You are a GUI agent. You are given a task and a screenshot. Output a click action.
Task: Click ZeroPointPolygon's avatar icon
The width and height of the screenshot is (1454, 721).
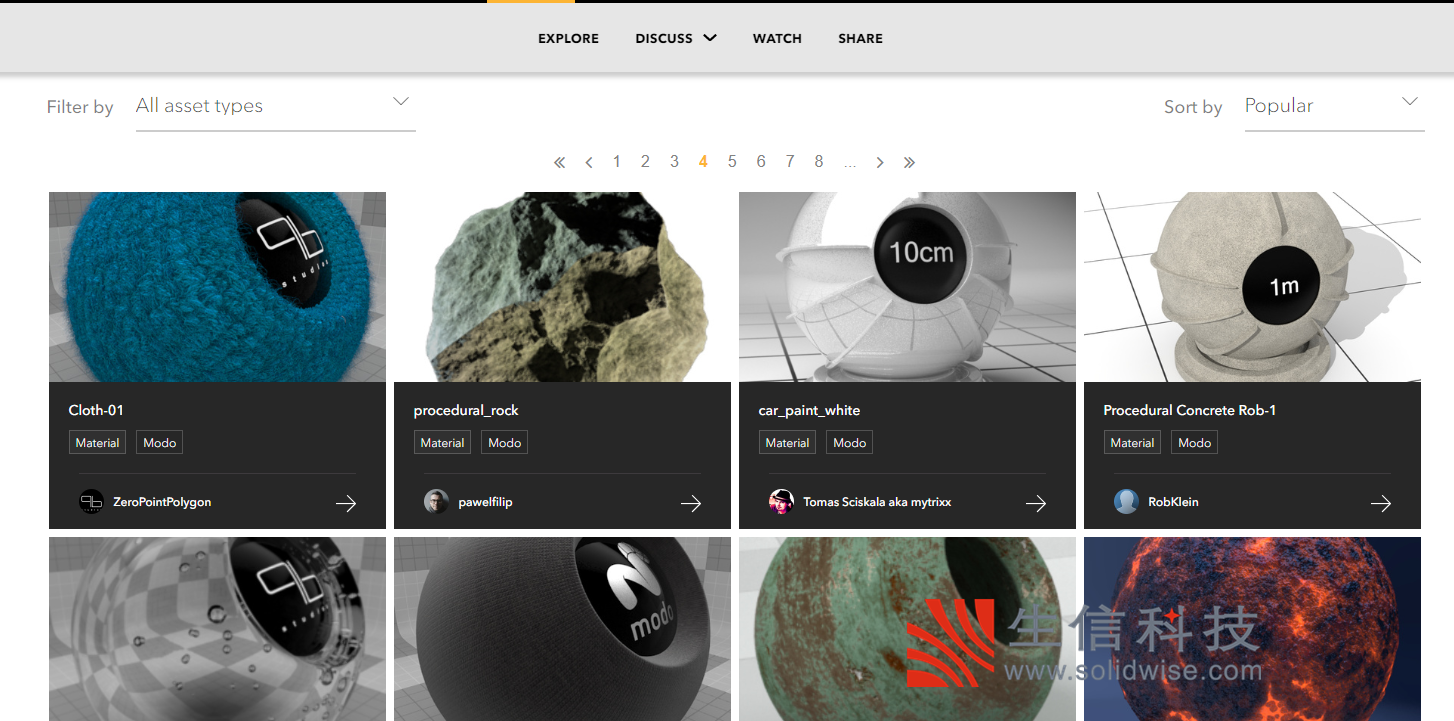[91, 502]
